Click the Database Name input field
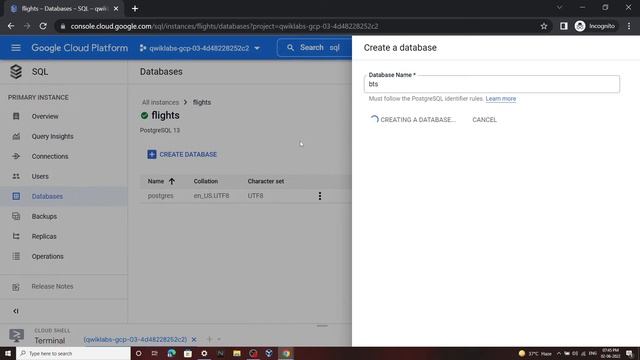This screenshot has height=360, width=640. [x=492, y=84]
